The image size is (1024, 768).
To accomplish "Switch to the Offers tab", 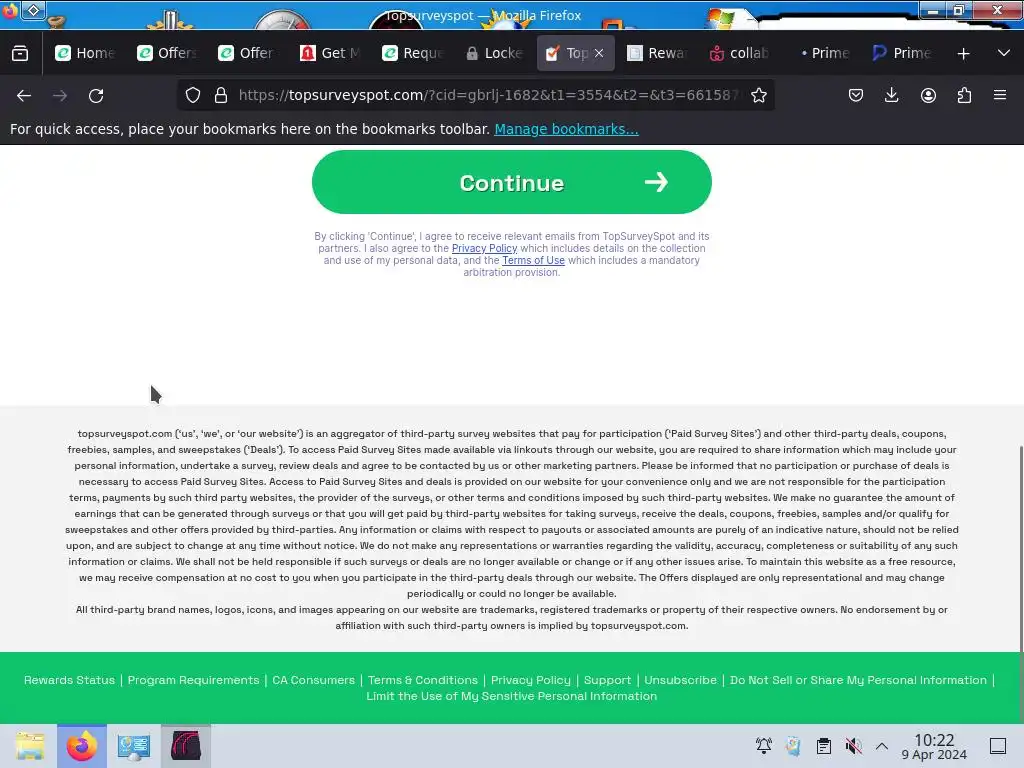I will click(x=167, y=53).
